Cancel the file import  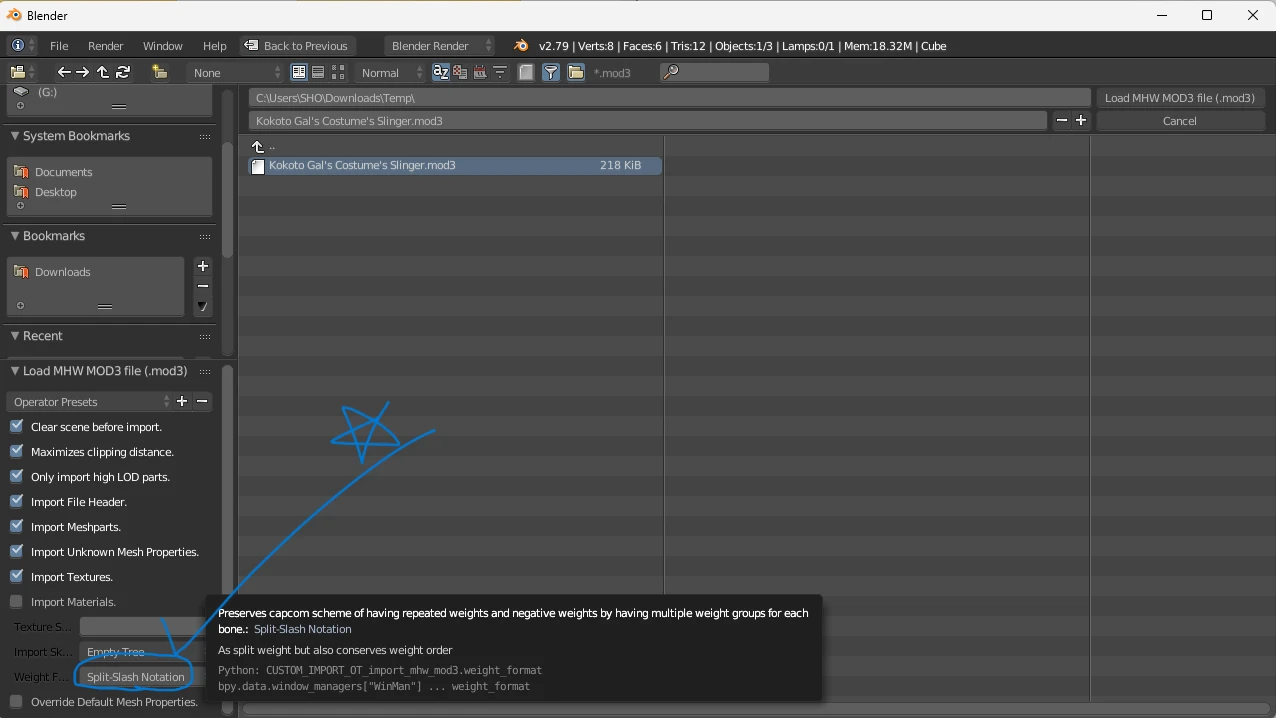[x=1180, y=120]
